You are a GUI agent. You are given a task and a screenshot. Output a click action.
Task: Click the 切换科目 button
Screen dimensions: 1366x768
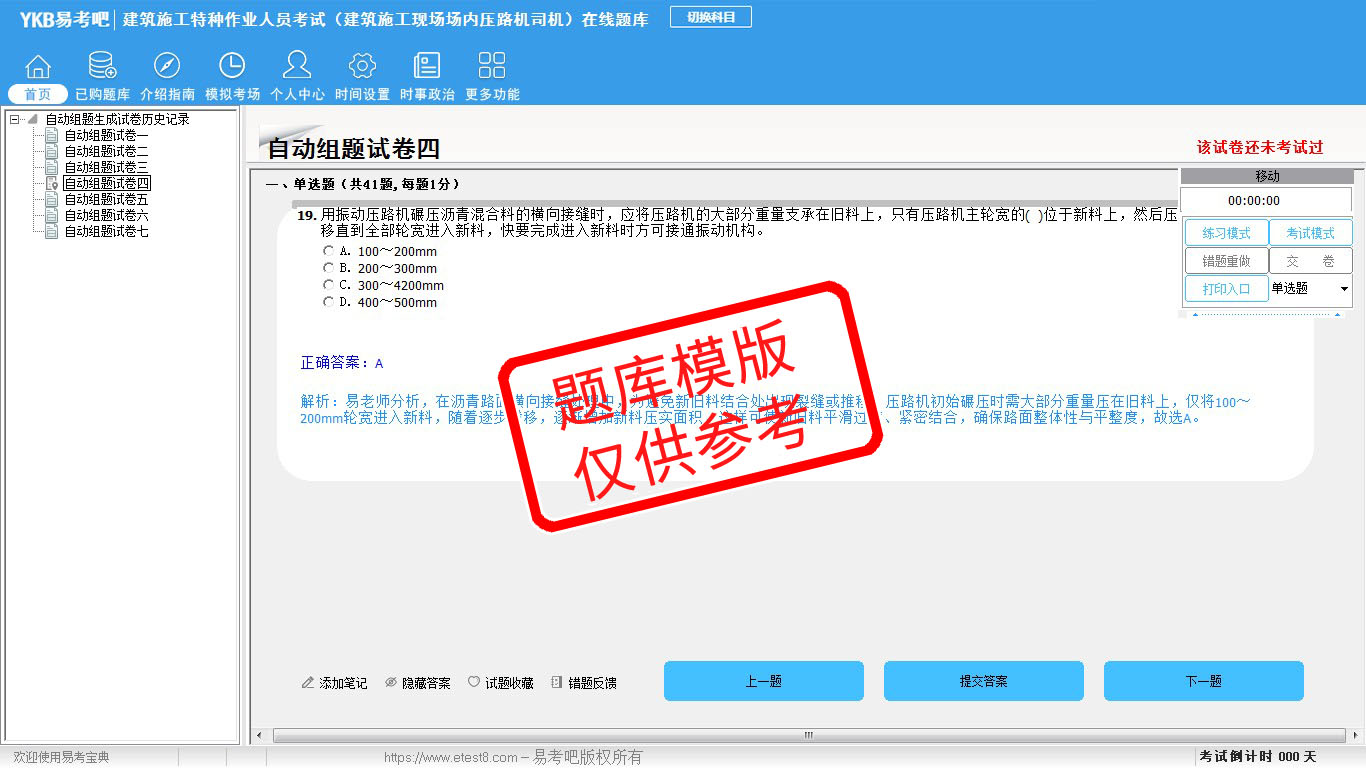(711, 17)
